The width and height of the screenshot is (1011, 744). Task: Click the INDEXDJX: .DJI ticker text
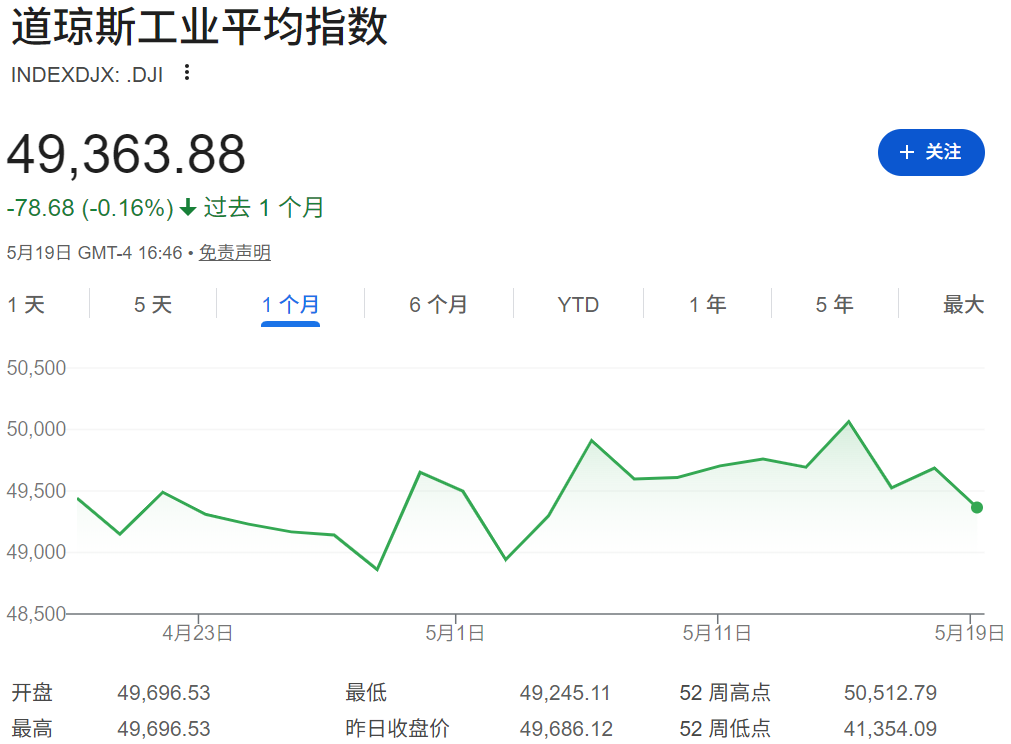(x=87, y=75)
